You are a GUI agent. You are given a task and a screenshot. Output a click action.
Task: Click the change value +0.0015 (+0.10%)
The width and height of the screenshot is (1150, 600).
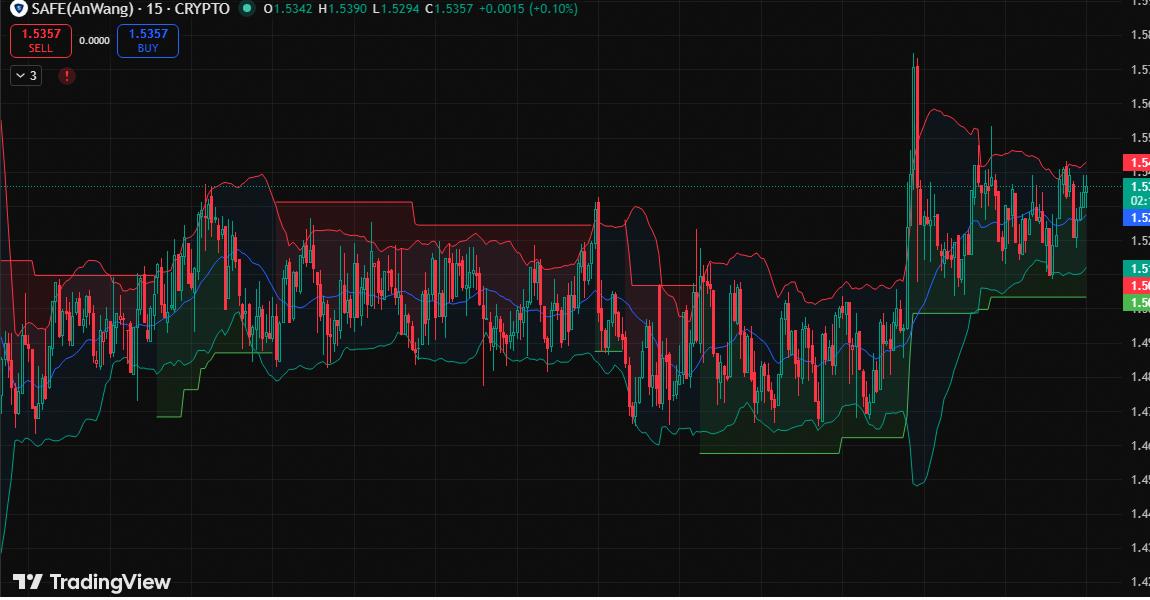(528, 9)
